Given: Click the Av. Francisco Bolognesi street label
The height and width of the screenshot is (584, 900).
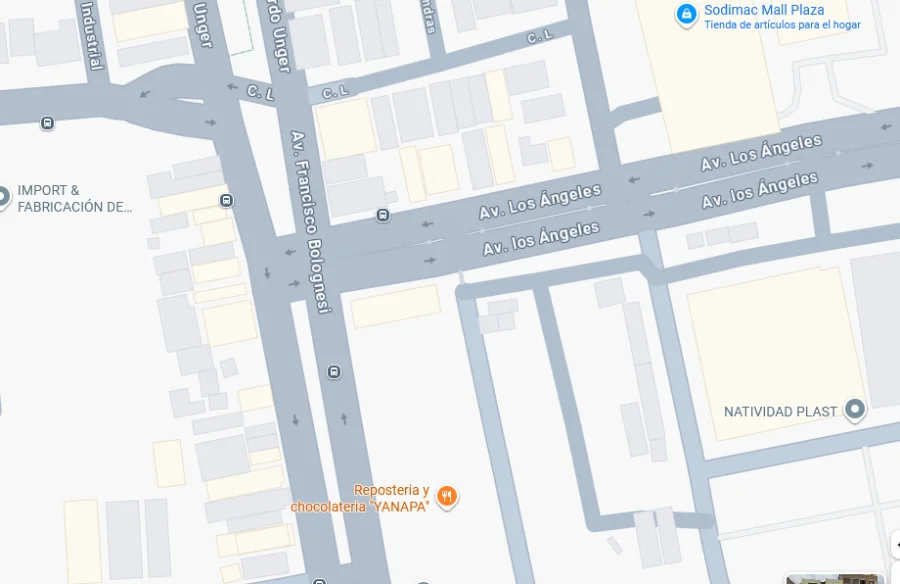Looking at the screenshot, I should [311, 222].
